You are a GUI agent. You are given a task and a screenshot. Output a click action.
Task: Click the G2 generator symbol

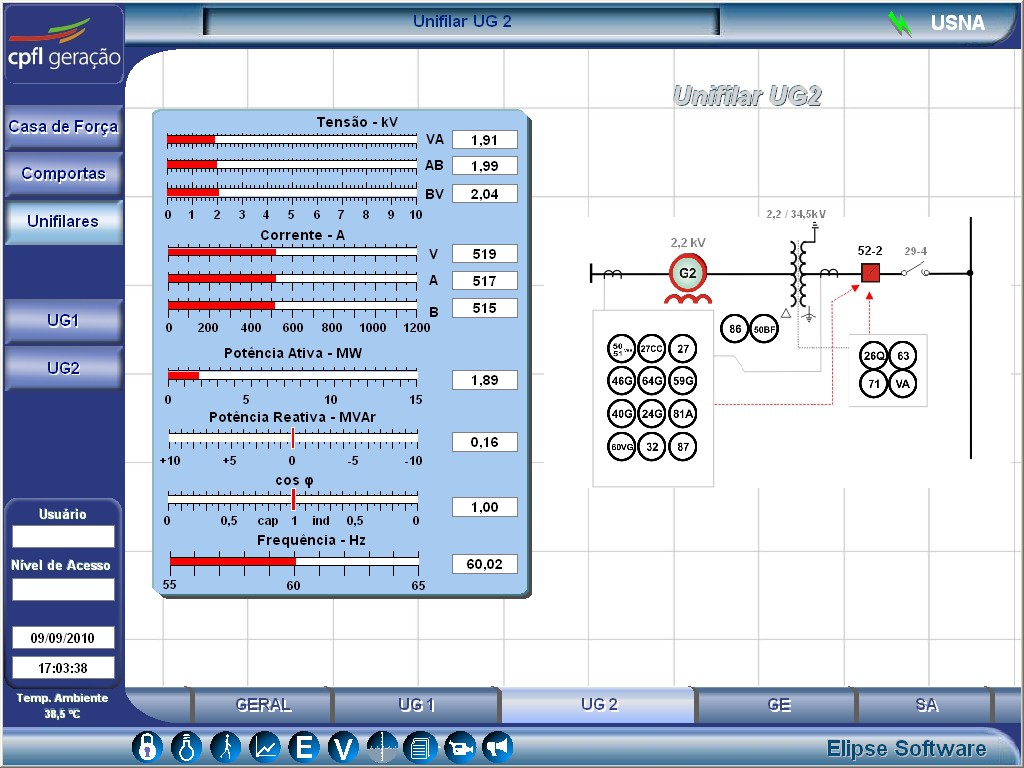688,273
